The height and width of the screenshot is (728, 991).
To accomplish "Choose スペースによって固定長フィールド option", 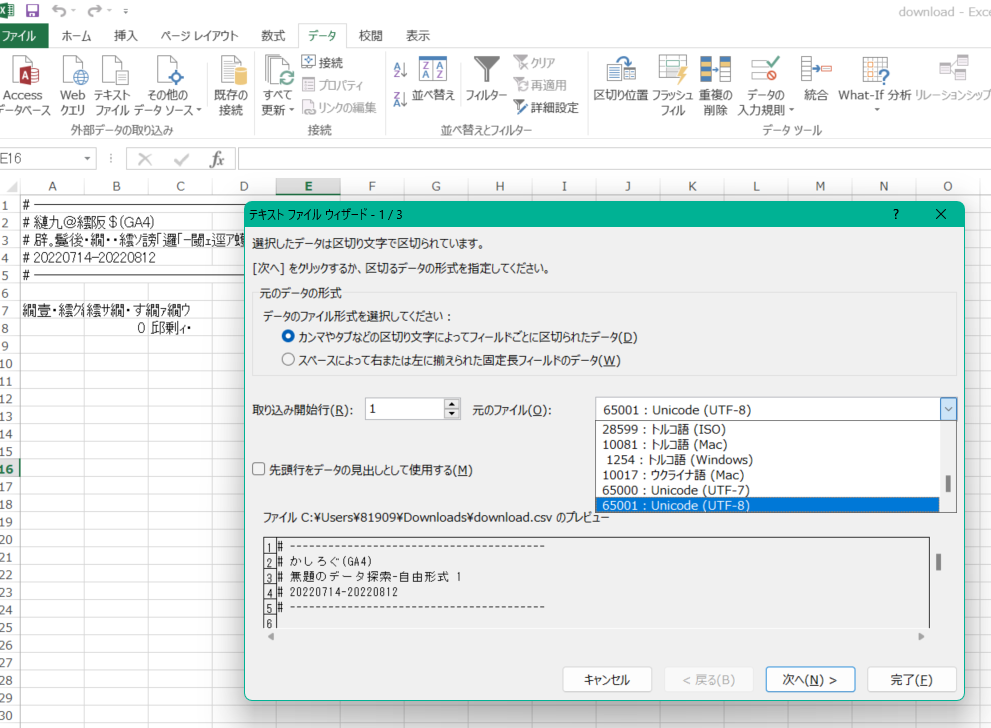I will click(289, 361).
